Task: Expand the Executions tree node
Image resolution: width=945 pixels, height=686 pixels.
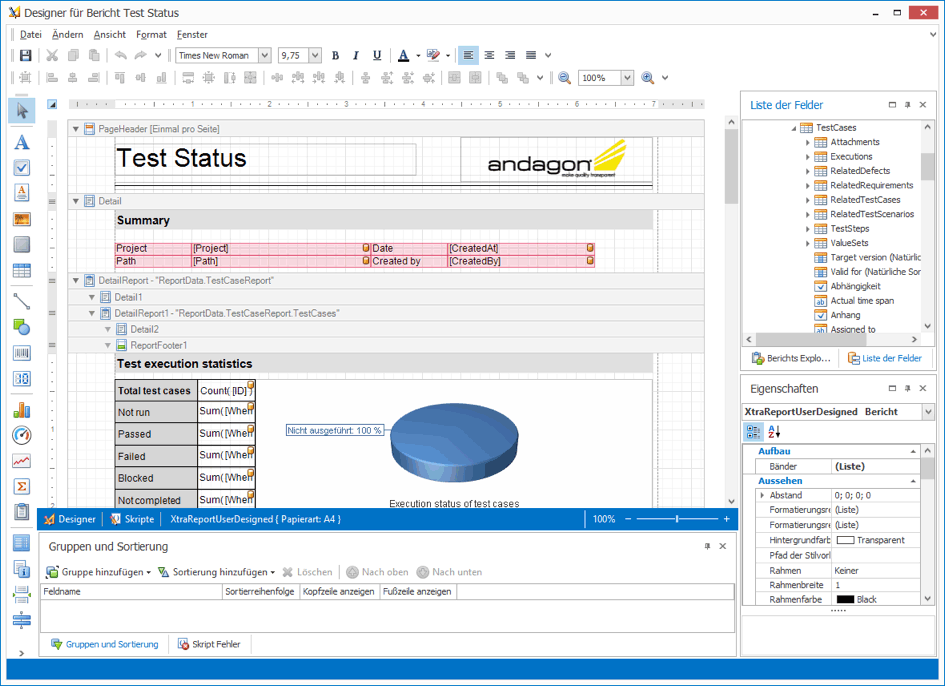Action: click(808, 157)
